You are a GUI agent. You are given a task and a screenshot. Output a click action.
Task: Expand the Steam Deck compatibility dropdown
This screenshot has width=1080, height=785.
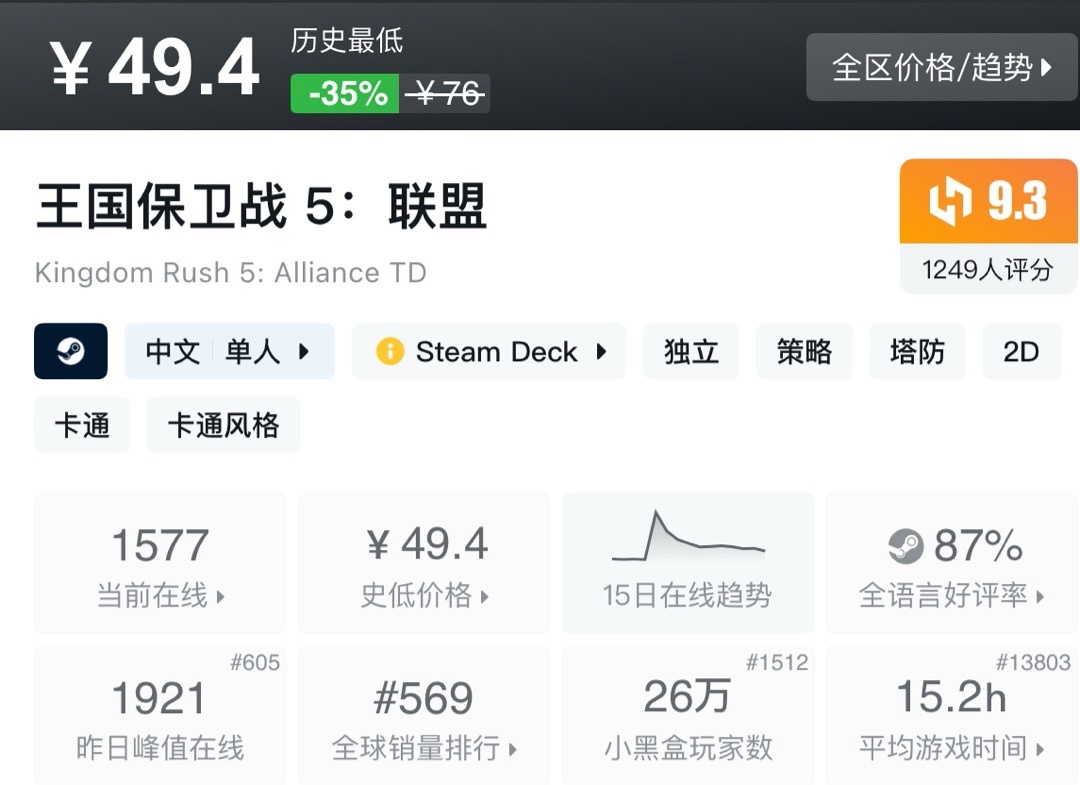coord(489,352)
